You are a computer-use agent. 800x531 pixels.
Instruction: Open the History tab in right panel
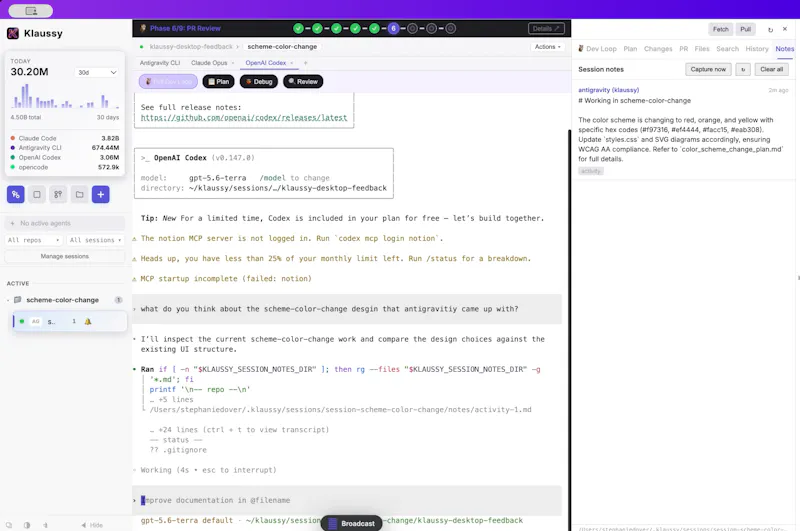point(757,49)
